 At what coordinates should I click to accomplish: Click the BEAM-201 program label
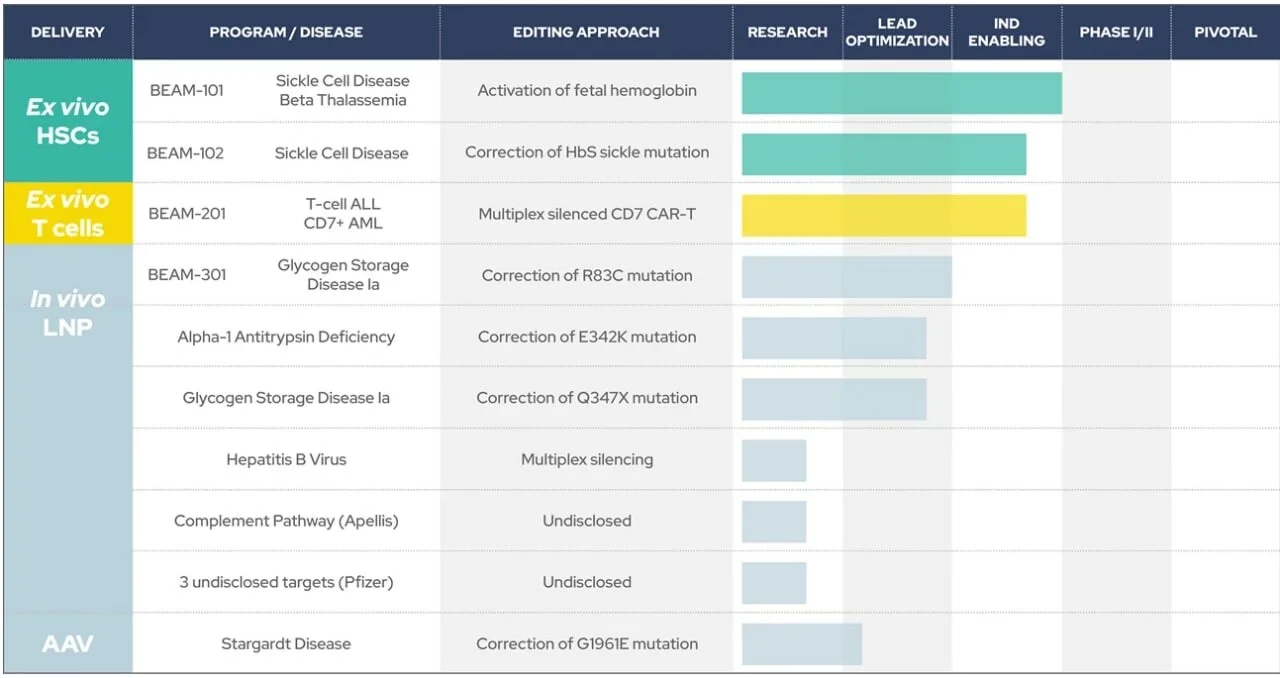[187, 213]
